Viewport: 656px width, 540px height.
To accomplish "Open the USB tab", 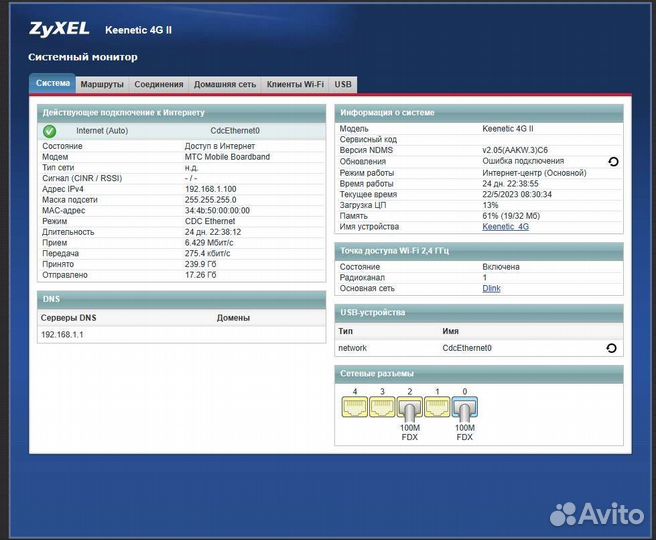I will click(343, 84).
